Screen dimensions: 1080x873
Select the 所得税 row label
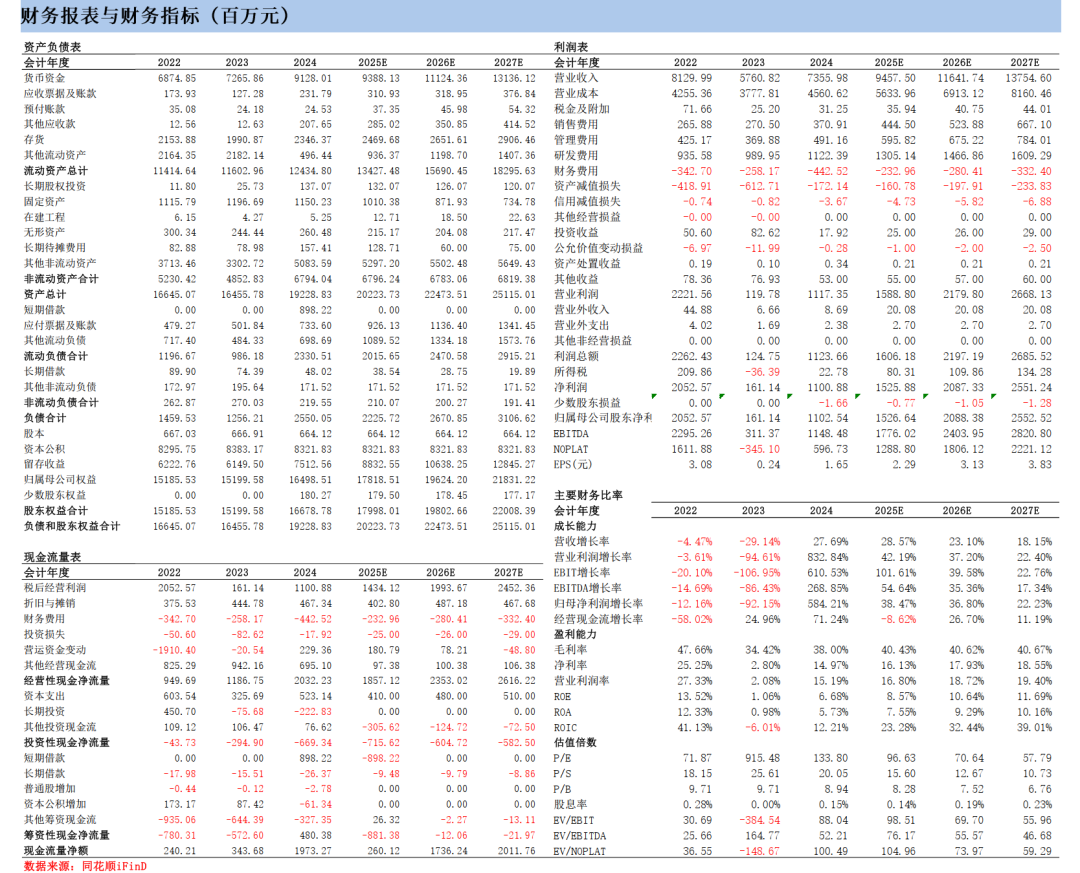[570, 371]
